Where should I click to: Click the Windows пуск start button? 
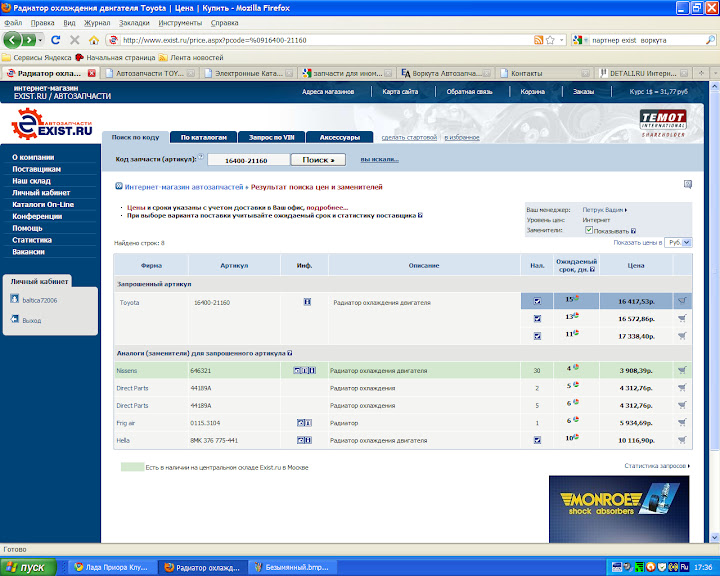point(28,567)
